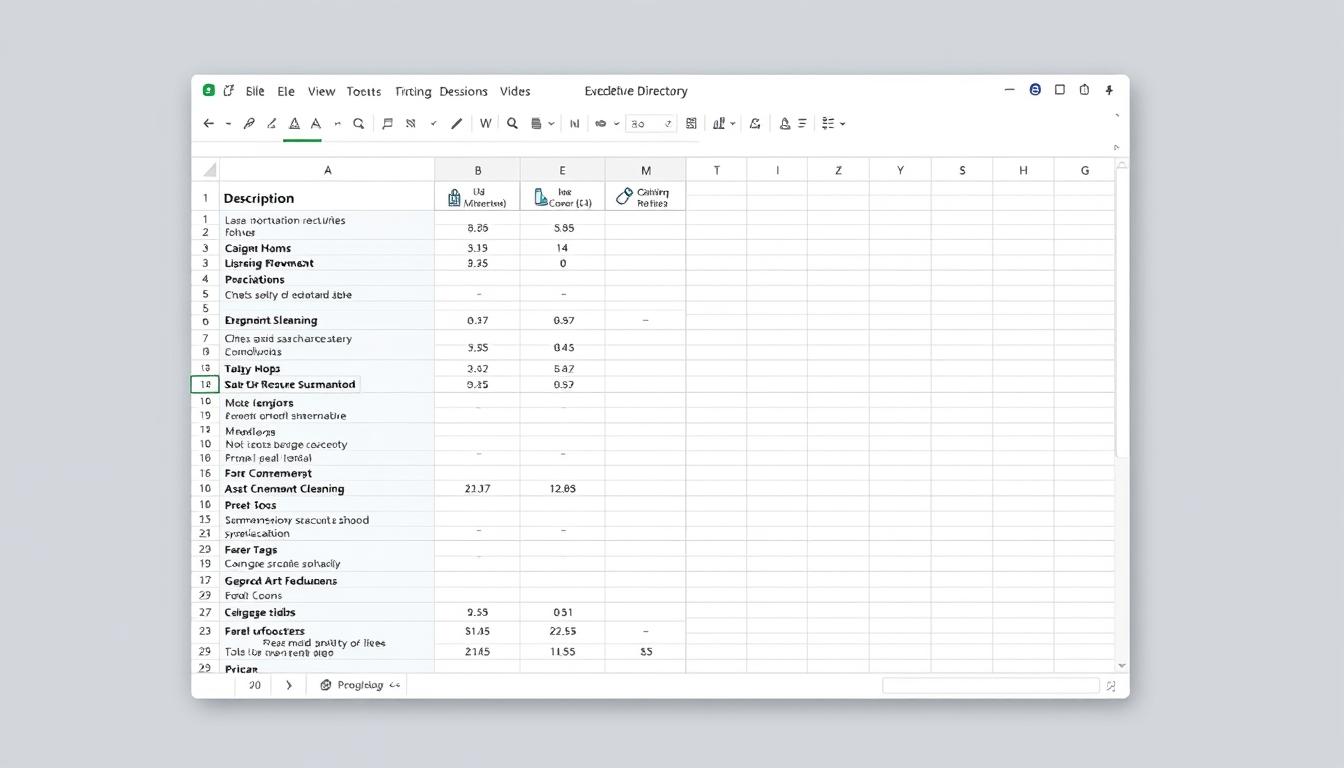Click the W icon in toolbar
1344x768 pixels.
tap(485, 124)
